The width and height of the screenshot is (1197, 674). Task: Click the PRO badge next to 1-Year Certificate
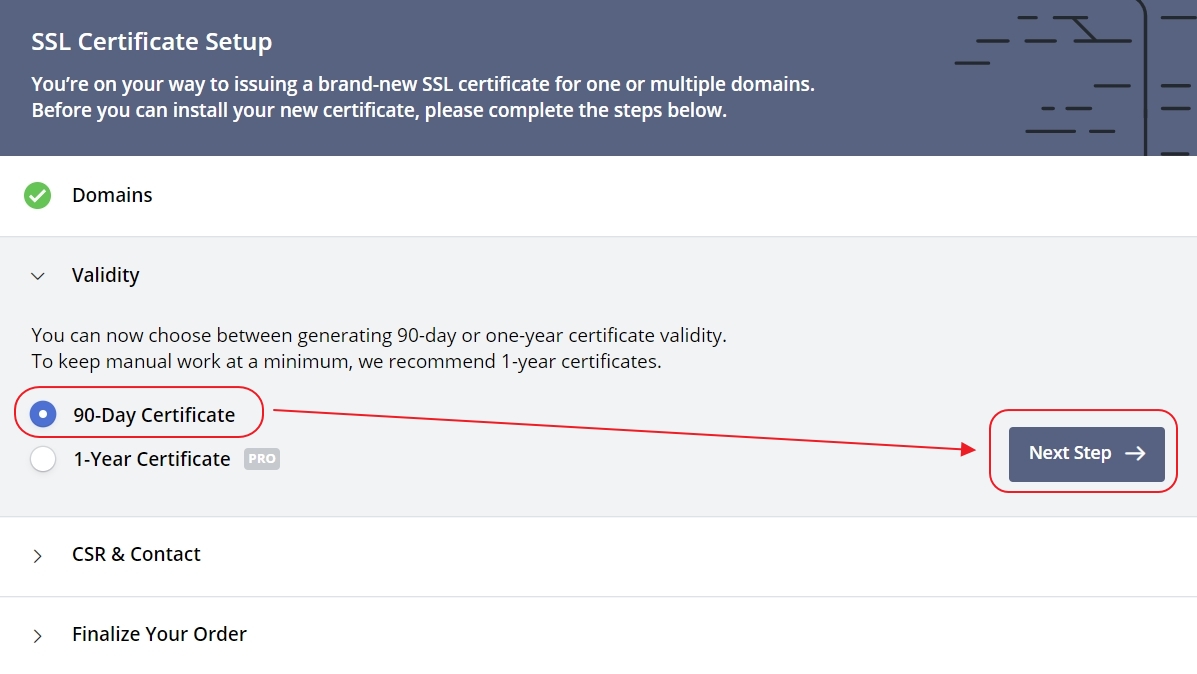pos(262,459)
